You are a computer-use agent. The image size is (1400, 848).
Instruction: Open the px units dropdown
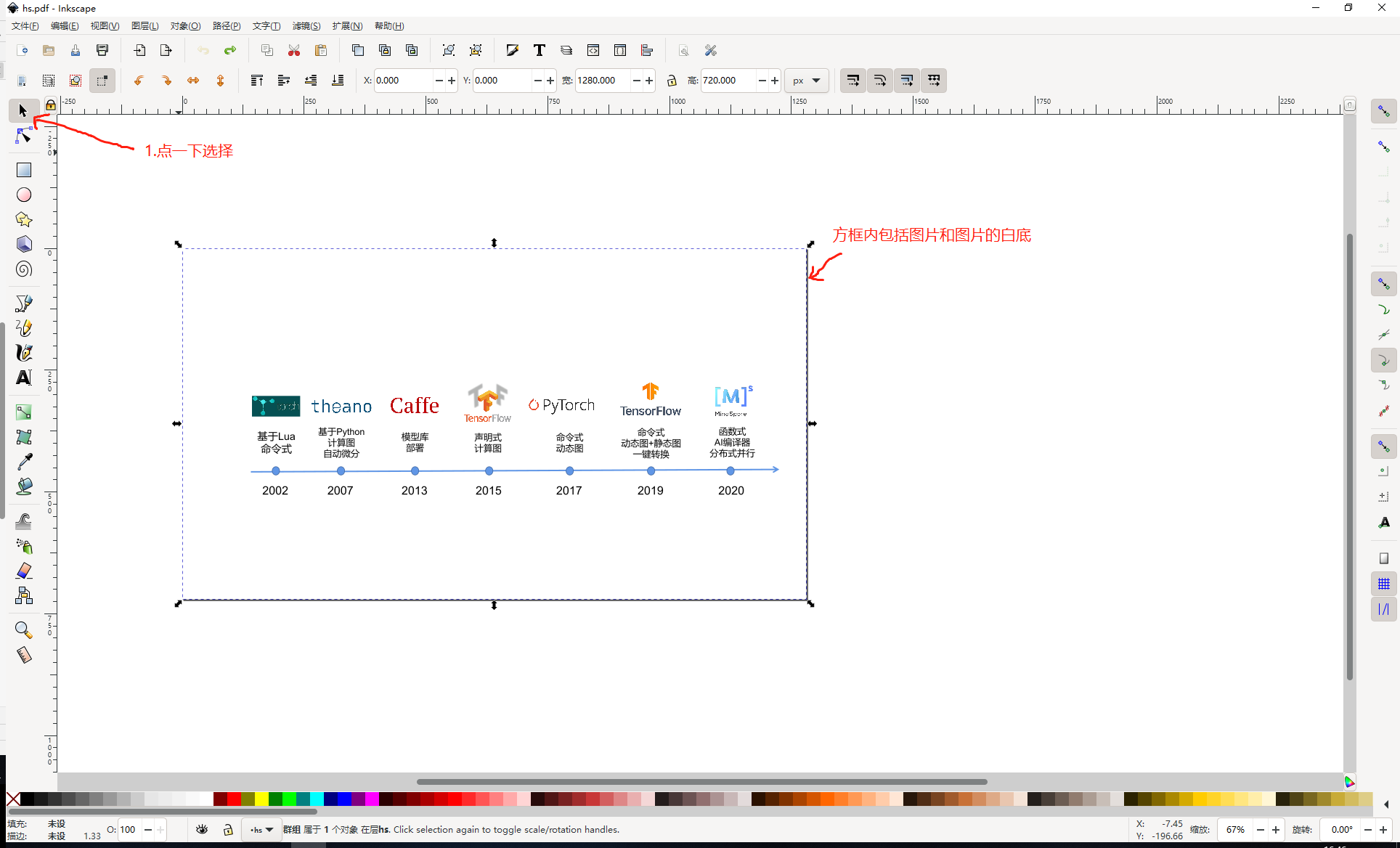pos(807,81)
